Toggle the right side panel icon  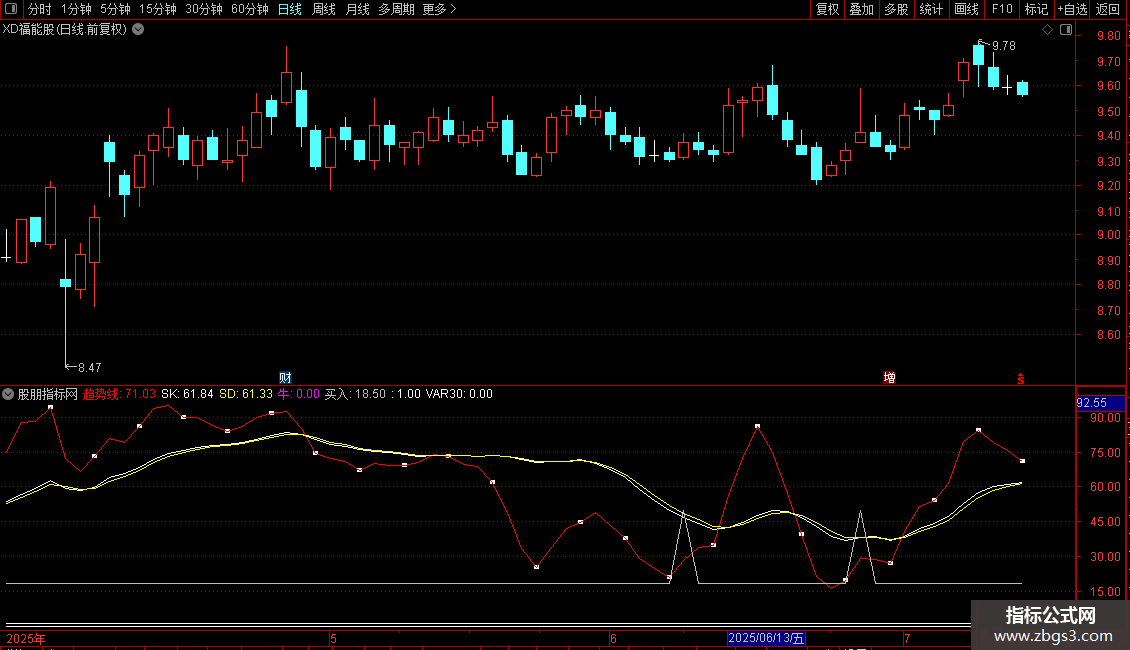(1066, 30)
